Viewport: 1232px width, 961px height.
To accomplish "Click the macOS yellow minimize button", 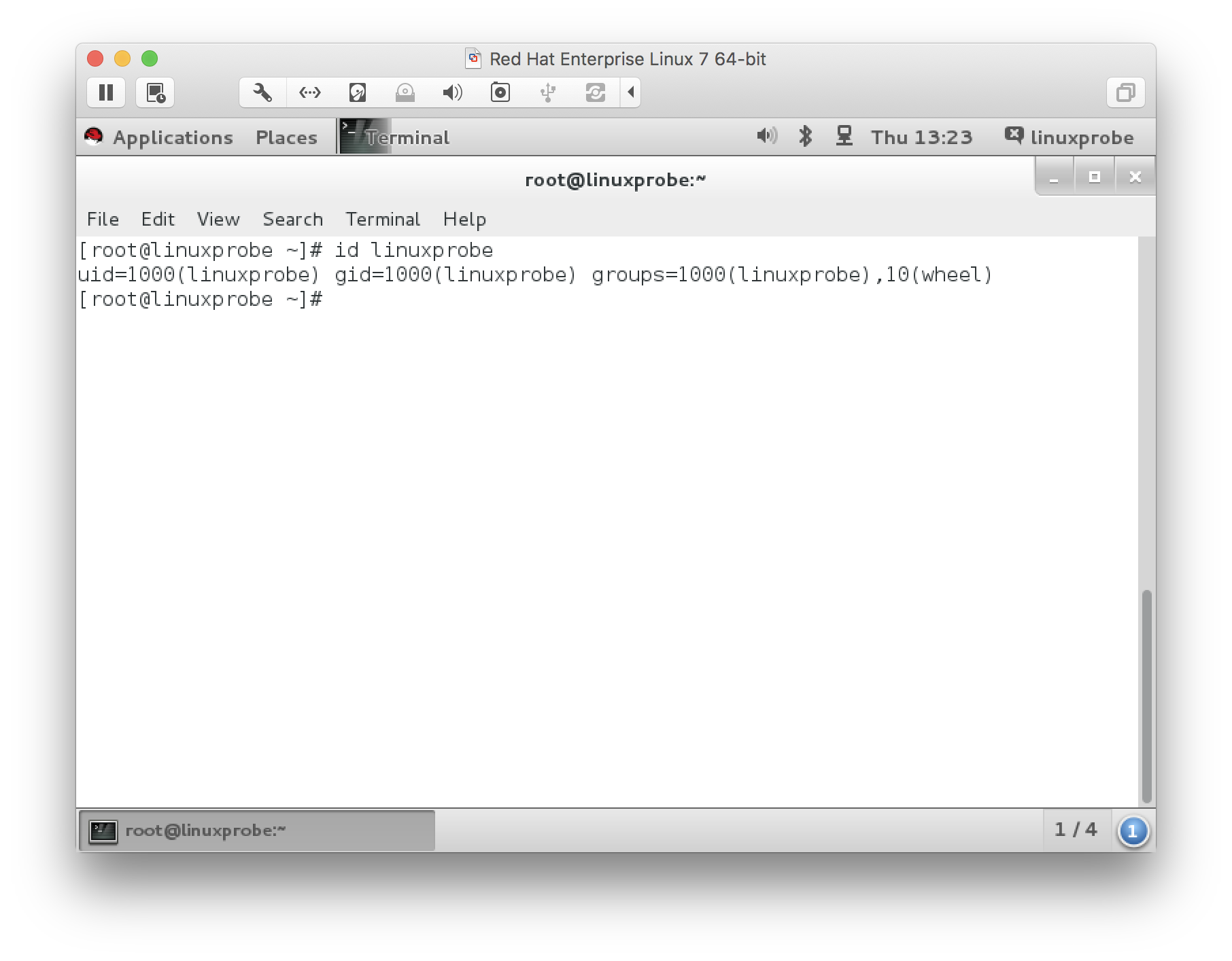I will [122, 58].
